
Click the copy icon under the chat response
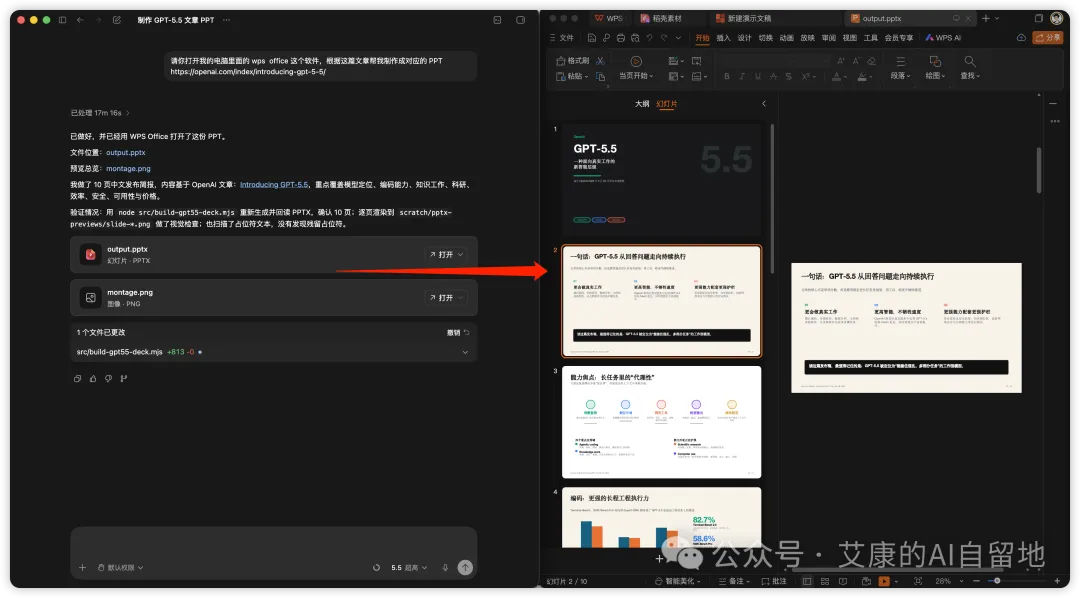point(77,379)
